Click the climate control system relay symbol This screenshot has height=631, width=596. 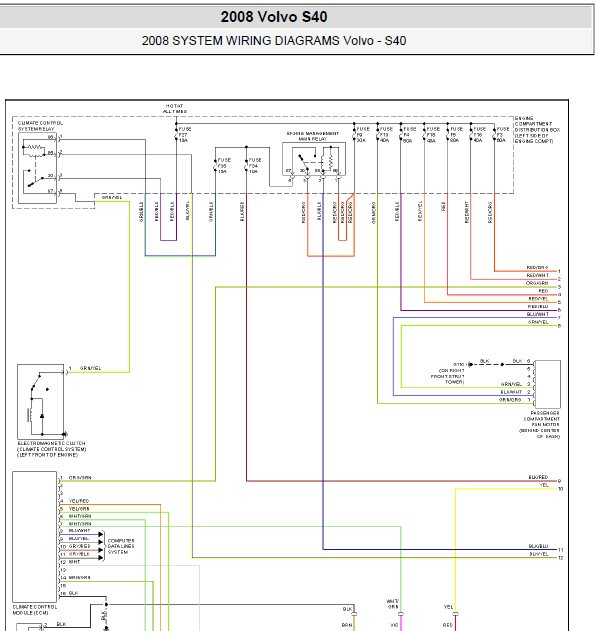[37, 168]
